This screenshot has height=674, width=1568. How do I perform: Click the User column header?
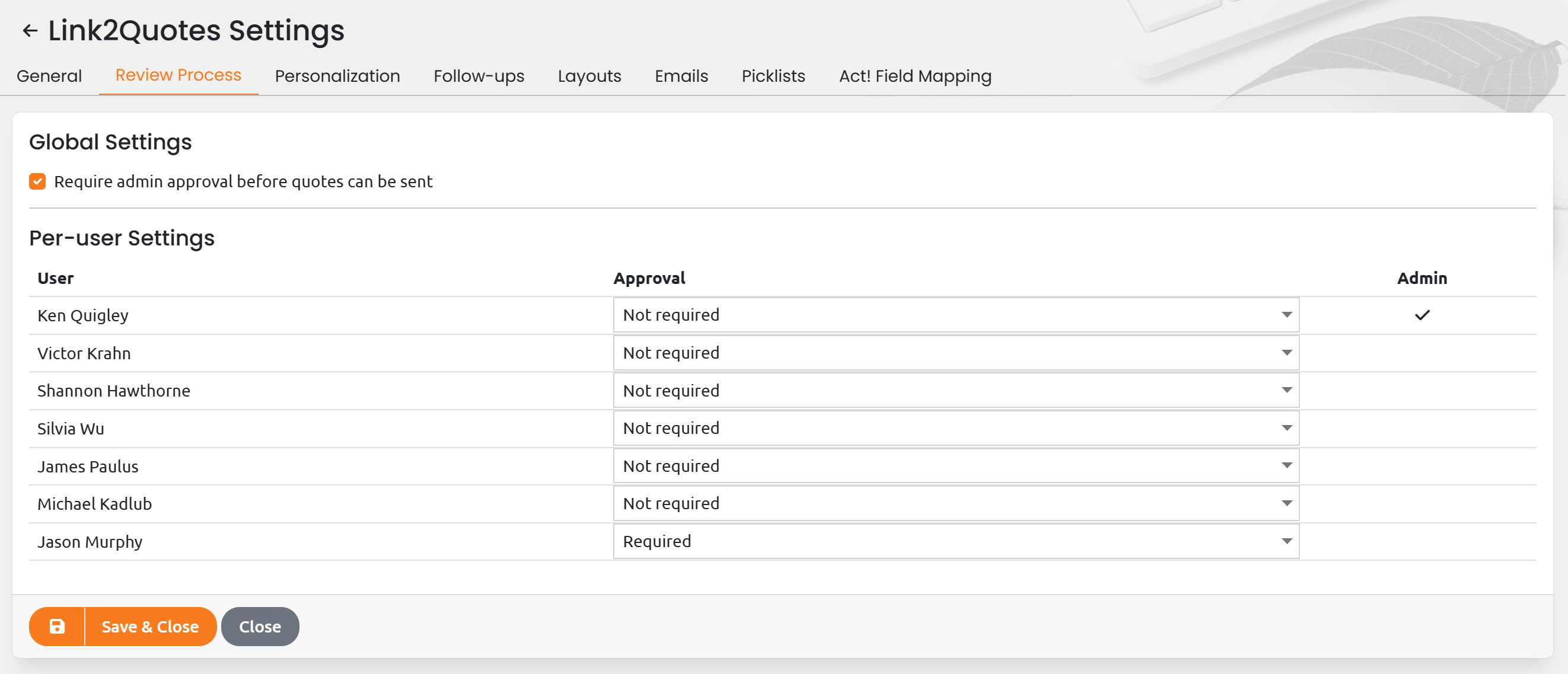(55, 278)
